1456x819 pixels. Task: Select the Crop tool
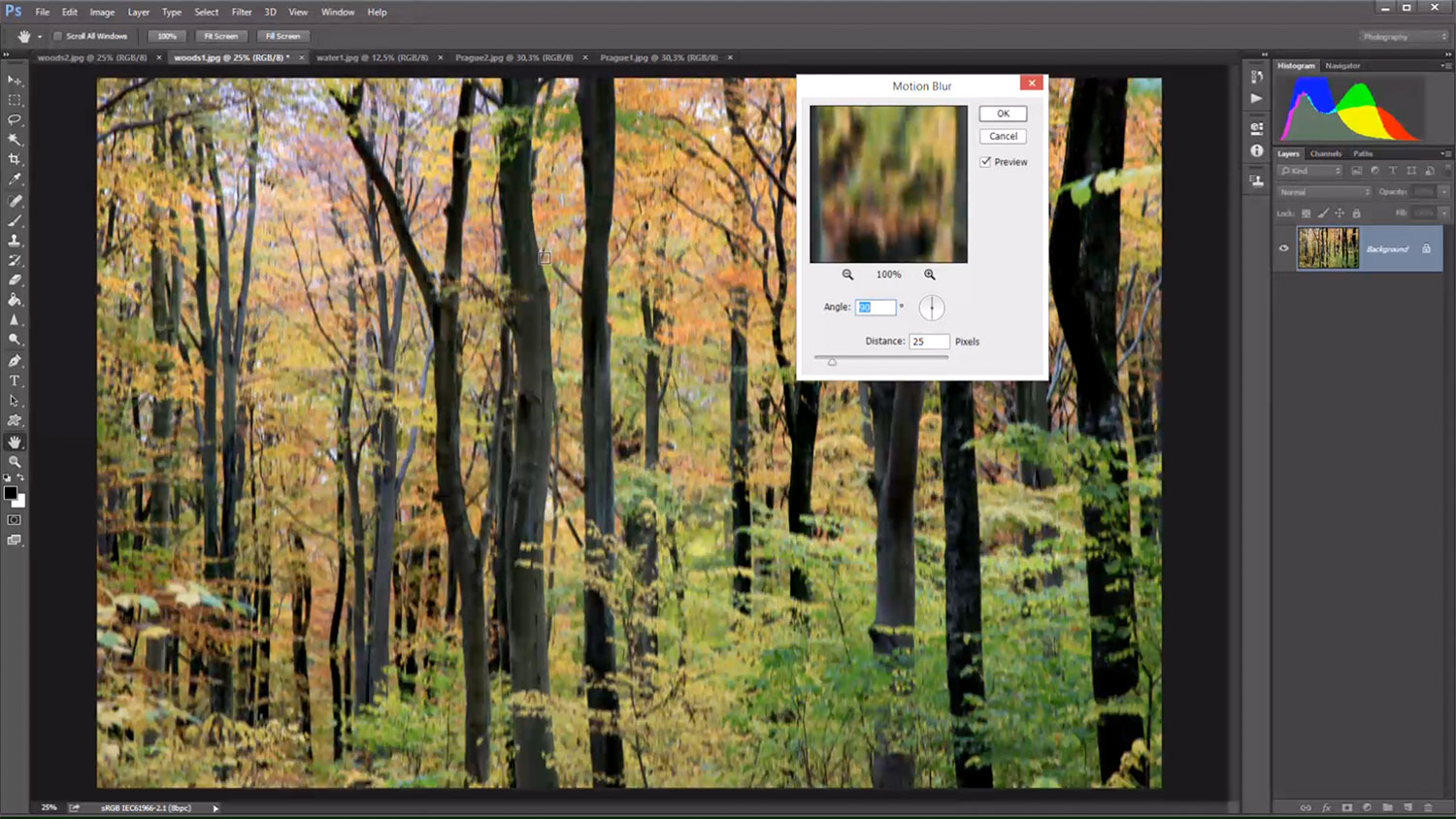[x=15, y=159]
